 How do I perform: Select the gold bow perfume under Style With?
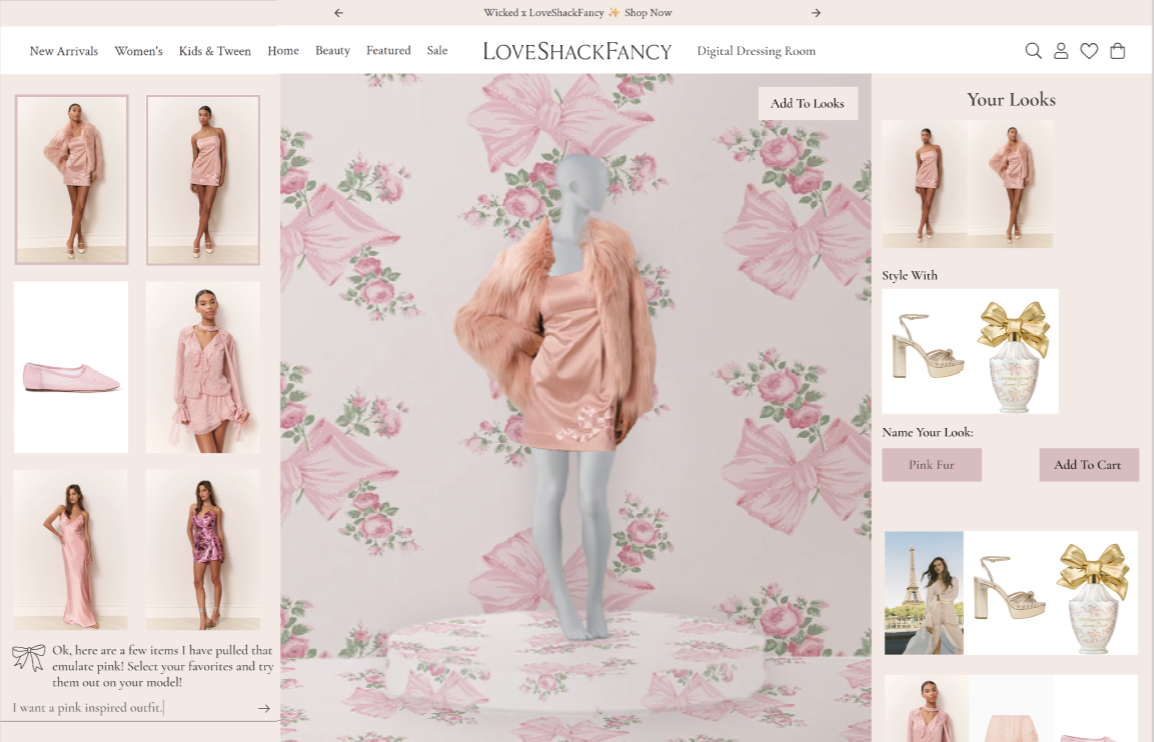point(1014,356)
